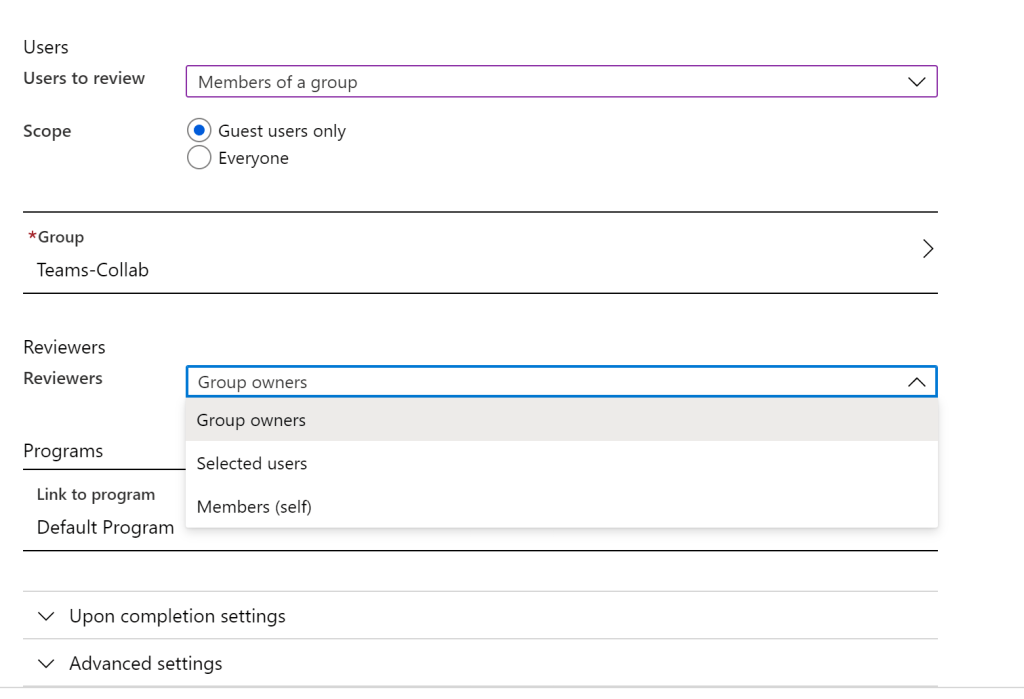Screen dimensions: 1024x699
Task: Pick Members (self) in the reviewers list
Action: 254,507
